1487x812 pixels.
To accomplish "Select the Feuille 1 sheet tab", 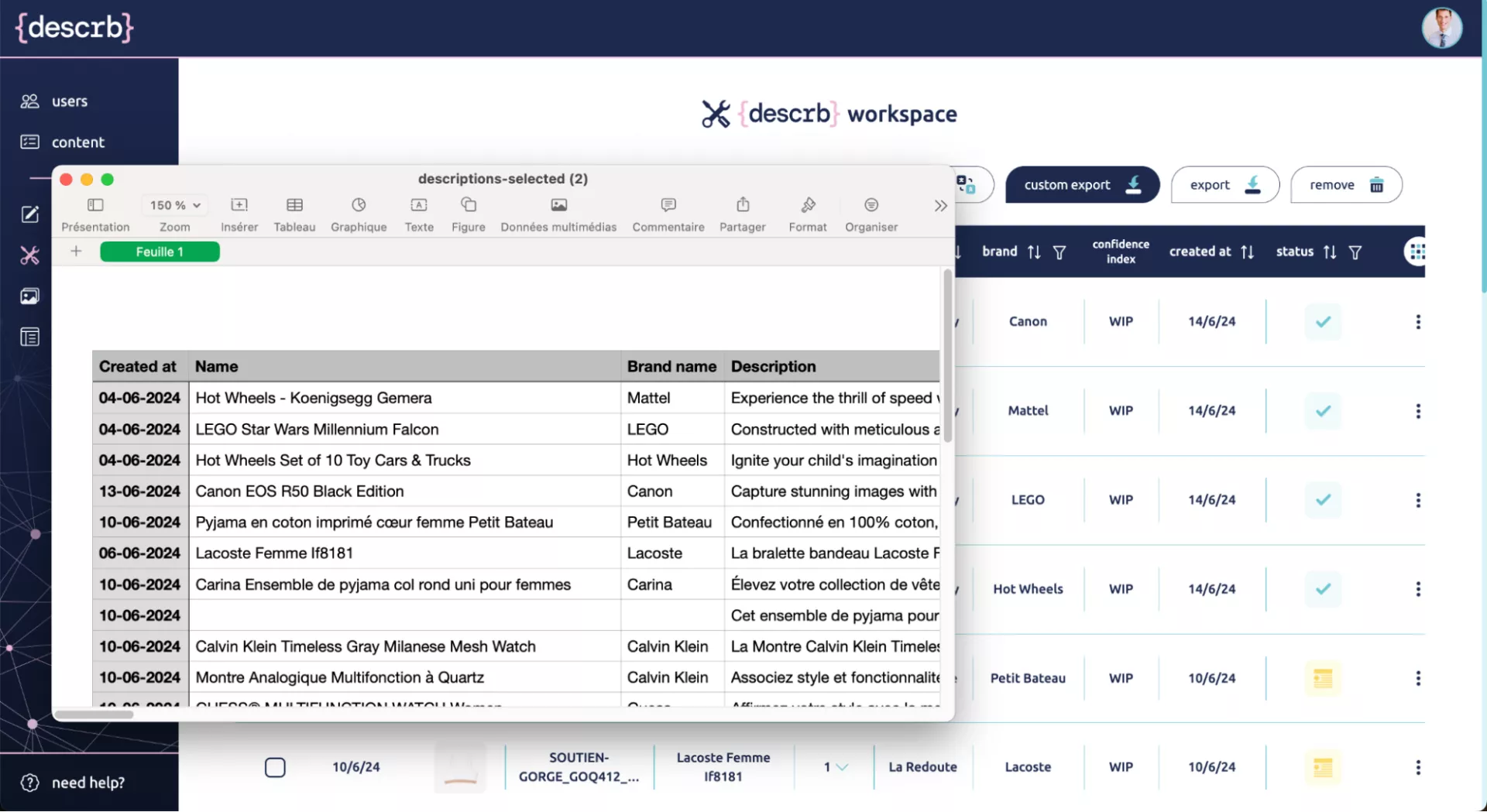I will coord(160,252).
